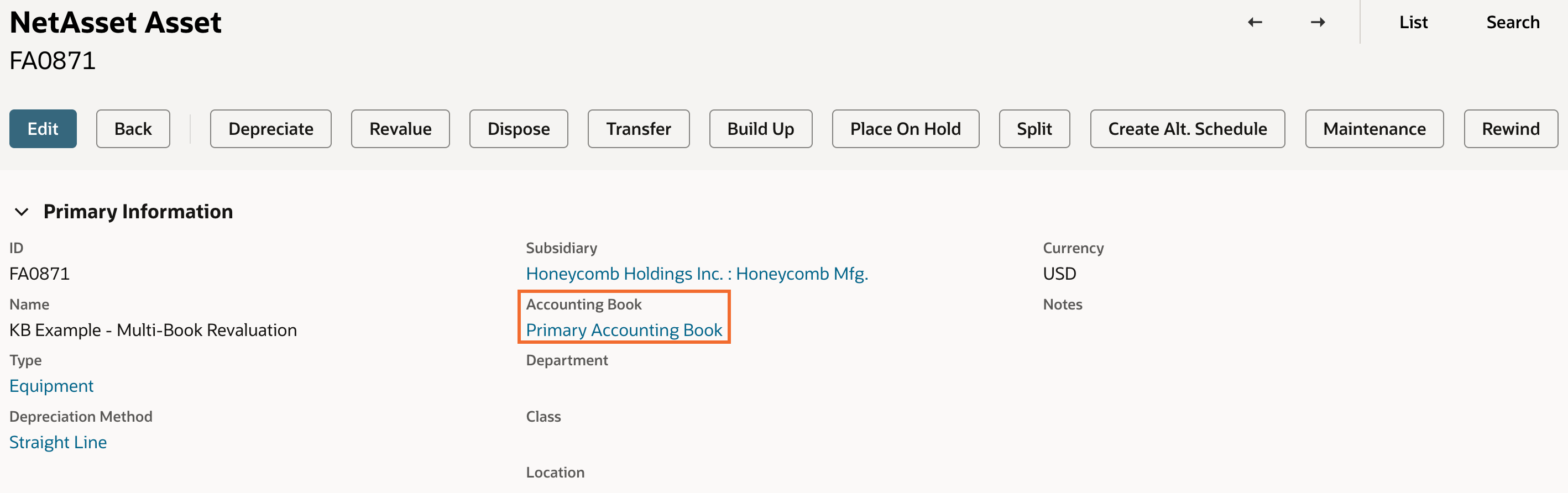
Task: Open the Build Up action
Action: pos(760,128)
